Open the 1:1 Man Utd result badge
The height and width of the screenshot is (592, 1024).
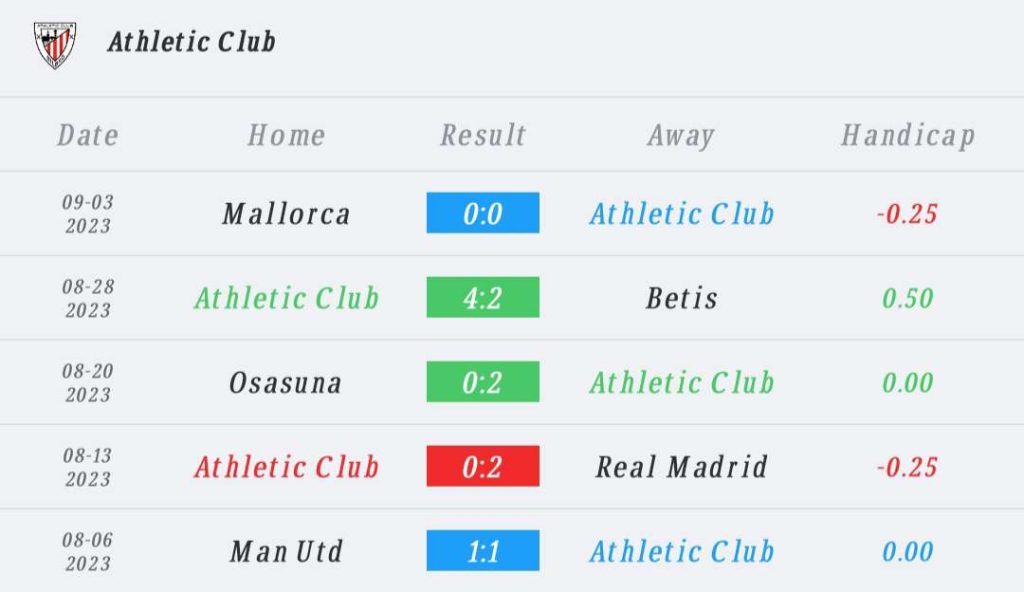tap(483, 550)
